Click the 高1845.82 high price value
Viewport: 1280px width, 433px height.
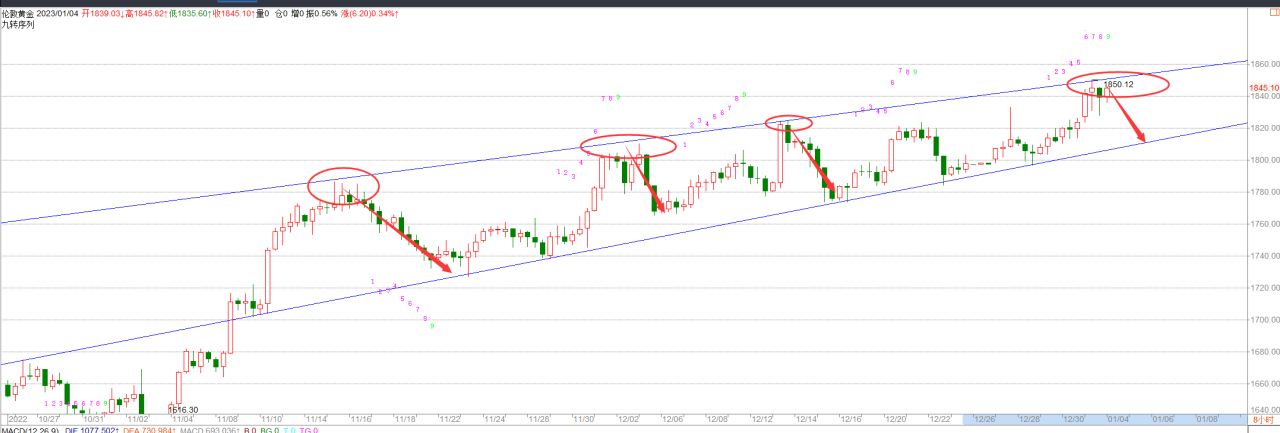(147, 14)
